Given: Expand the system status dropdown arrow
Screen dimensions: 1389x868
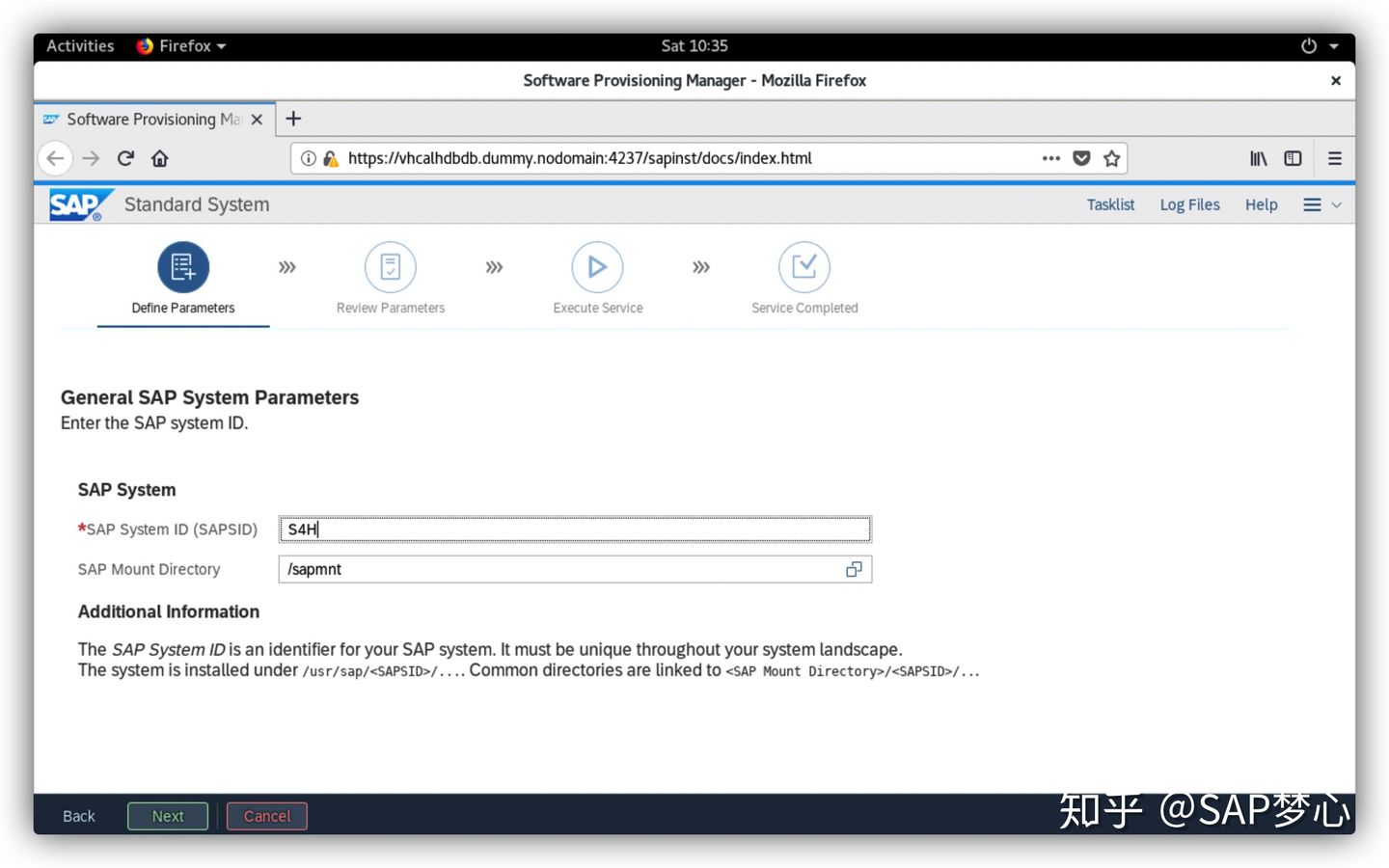Looking at the screenshot, I should 1334,46.
